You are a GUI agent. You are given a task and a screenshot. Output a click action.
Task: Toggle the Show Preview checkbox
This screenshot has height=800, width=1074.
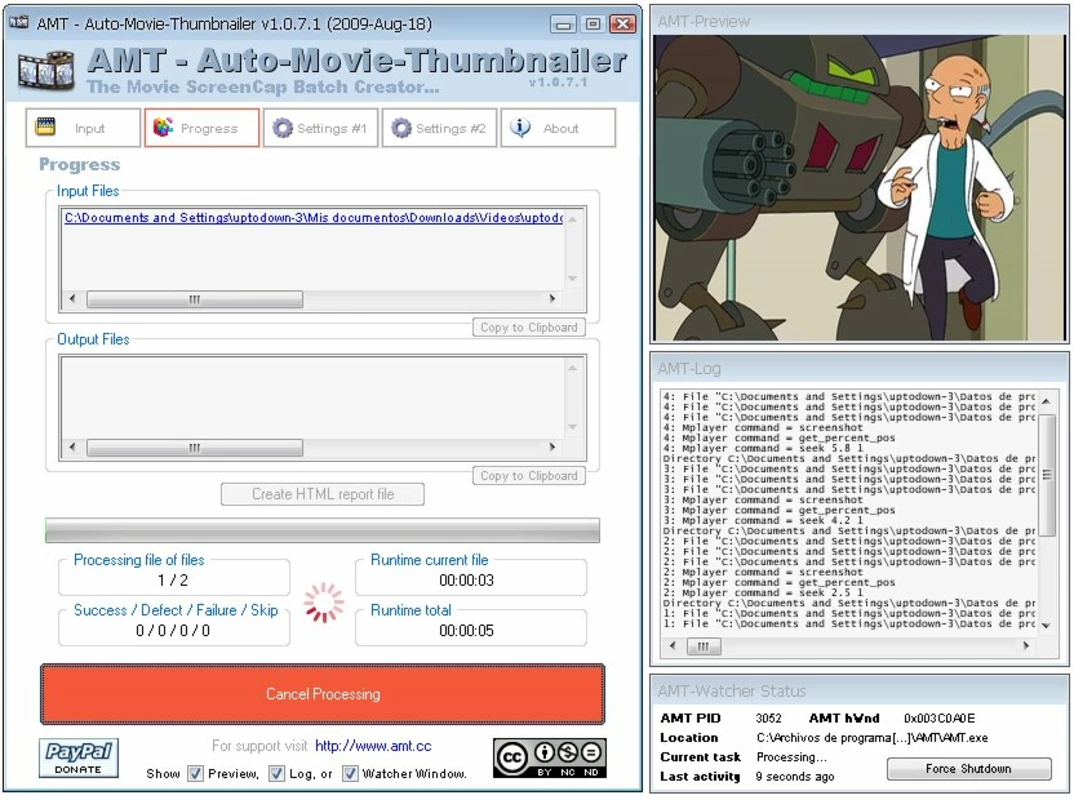pos(196,773)
